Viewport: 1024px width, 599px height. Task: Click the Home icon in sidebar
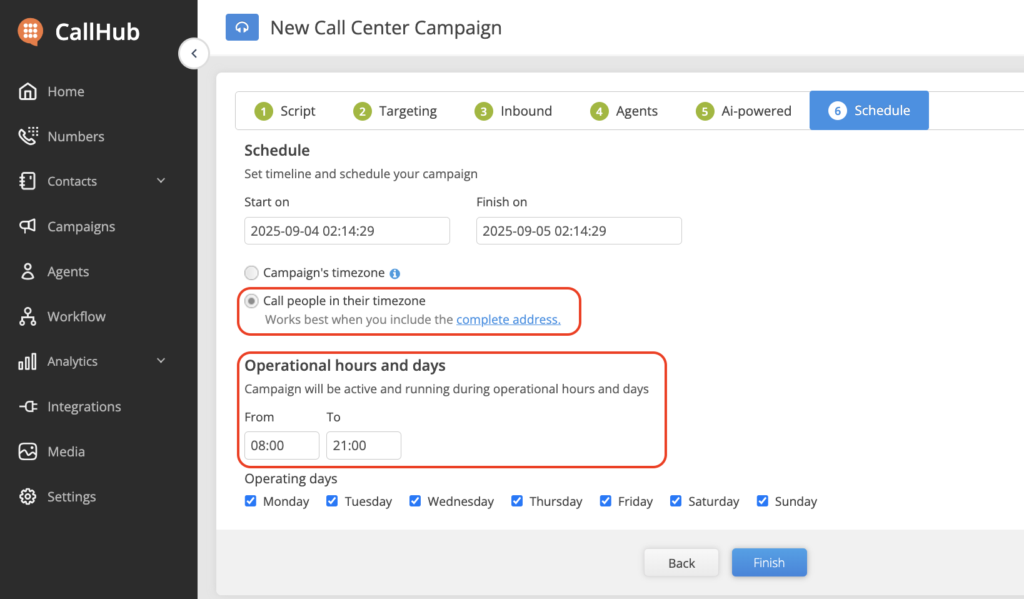click(28, 91)
